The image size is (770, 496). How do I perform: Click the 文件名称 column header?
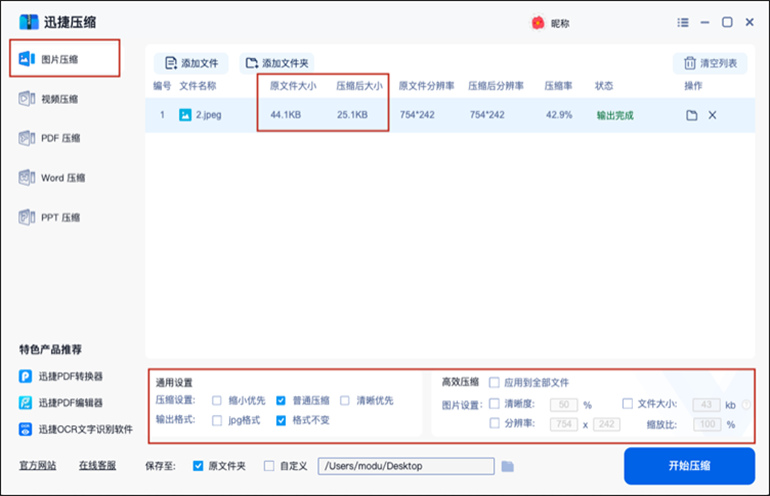pos(197,86)
